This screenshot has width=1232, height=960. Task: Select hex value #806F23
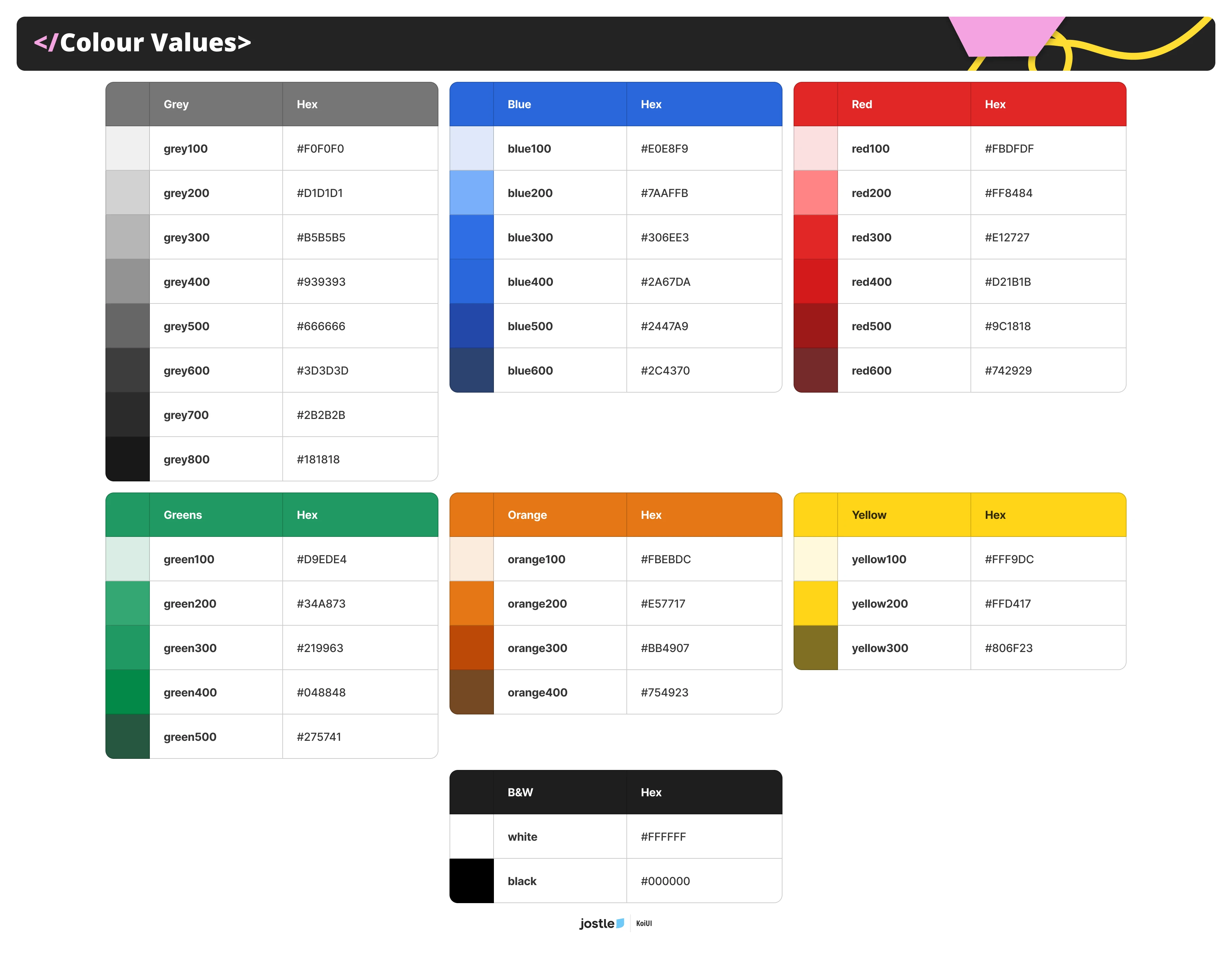click(x=1009, y=648)
